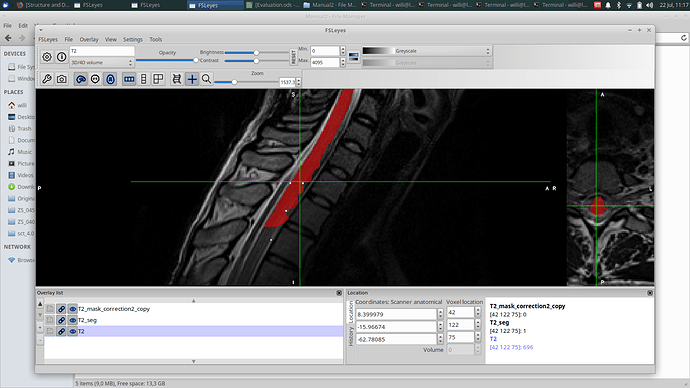Move selected overlay down arrow button
This screenshot has height=388, width=690.
(40, 315)
